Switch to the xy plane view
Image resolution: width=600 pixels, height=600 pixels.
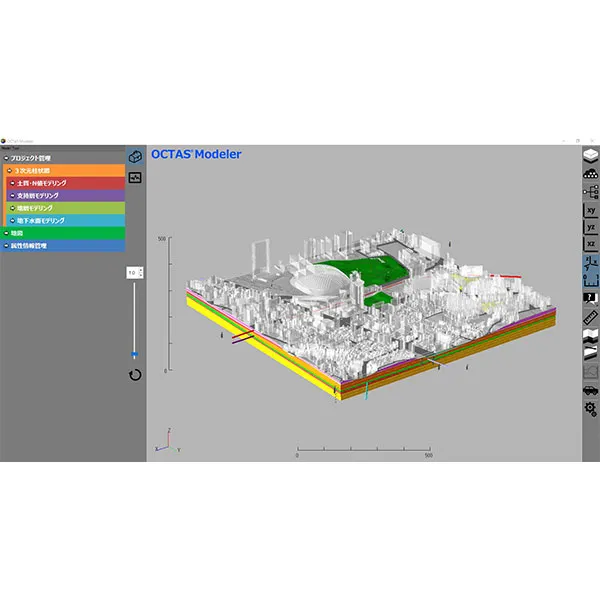click(590, 210)
